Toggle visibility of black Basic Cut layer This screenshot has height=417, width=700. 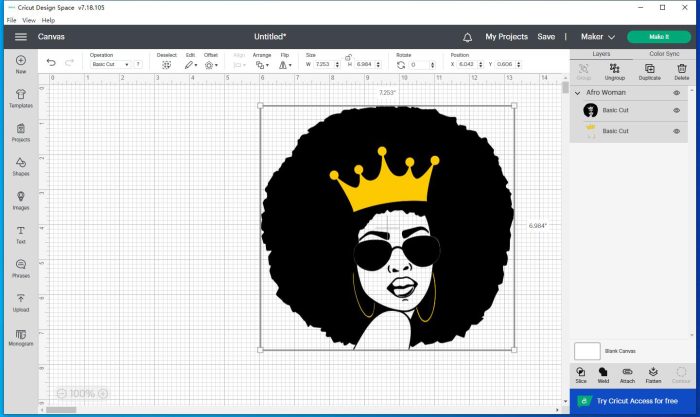pos(676,110)
